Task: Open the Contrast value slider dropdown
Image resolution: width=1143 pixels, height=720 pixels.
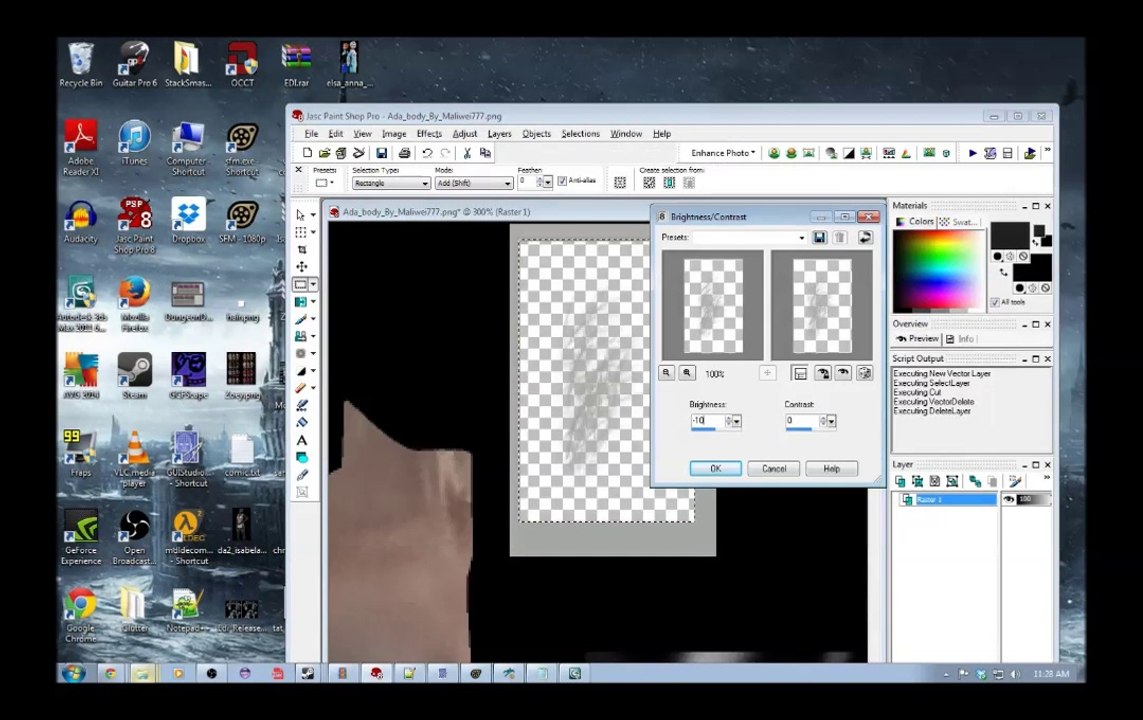Action: [x=832, y=421]
